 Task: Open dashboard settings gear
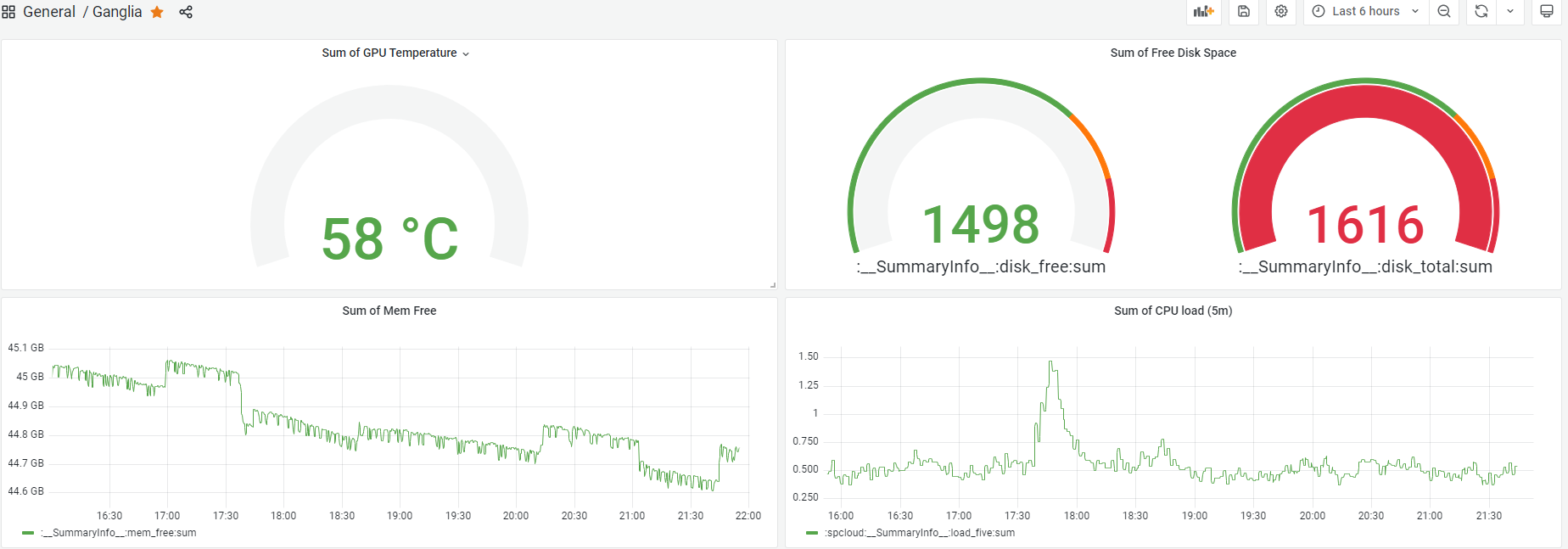(1281, 11)
